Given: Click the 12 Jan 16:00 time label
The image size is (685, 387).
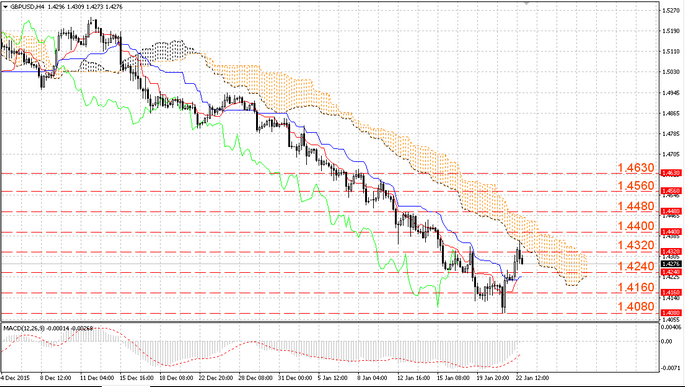Looking at the screenshot, I should [414, 377].
